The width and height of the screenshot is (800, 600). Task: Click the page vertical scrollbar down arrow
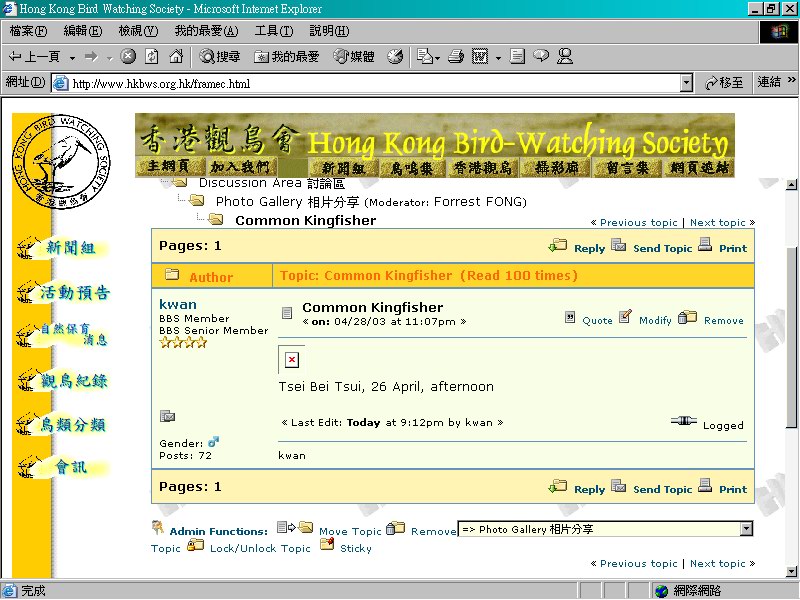(x=791, y=571)
